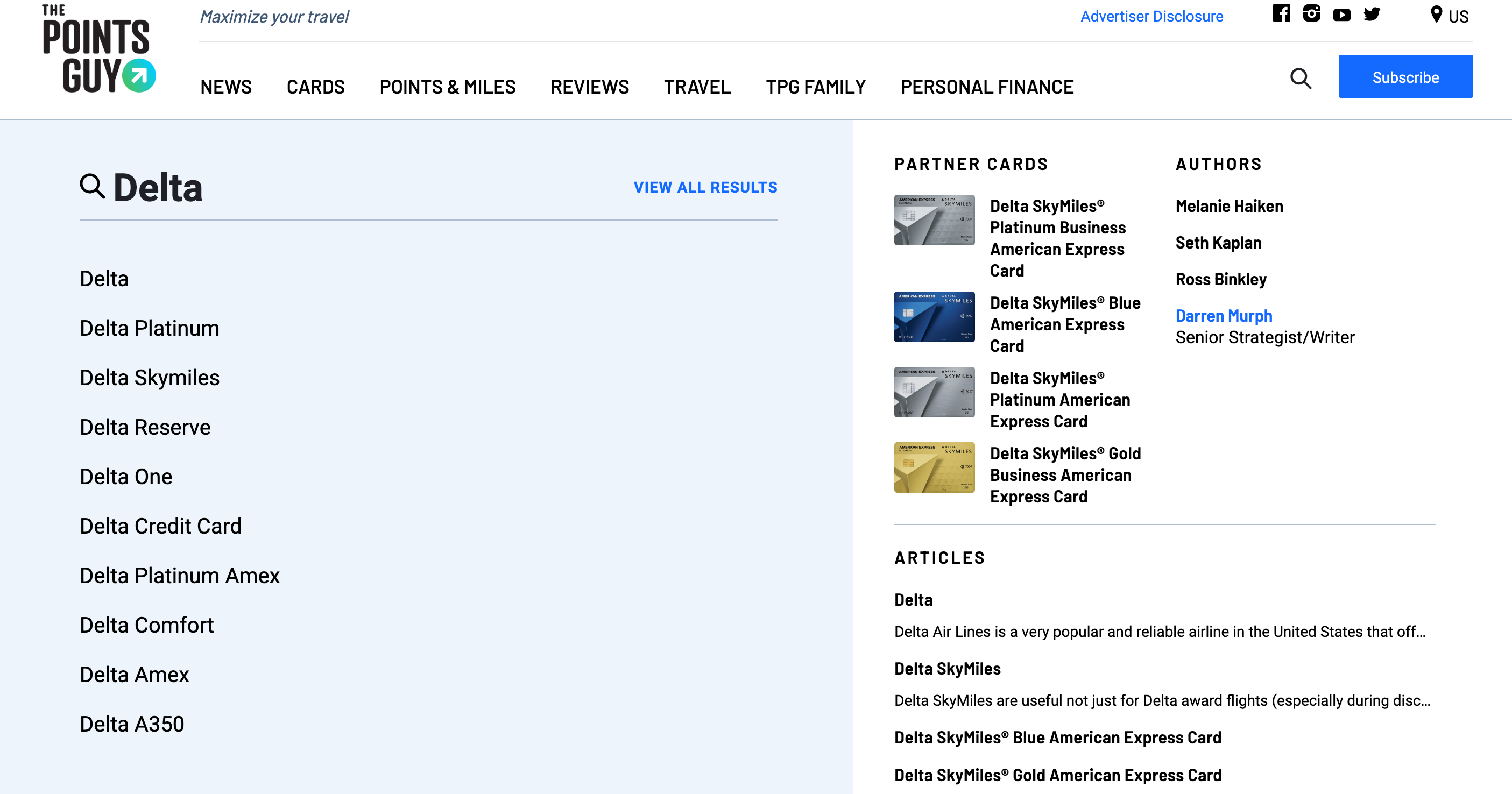Screen dimensions: 1512x794
Task: Click the Delta SkyMiles Platinum Business card image
Action: 934,220
